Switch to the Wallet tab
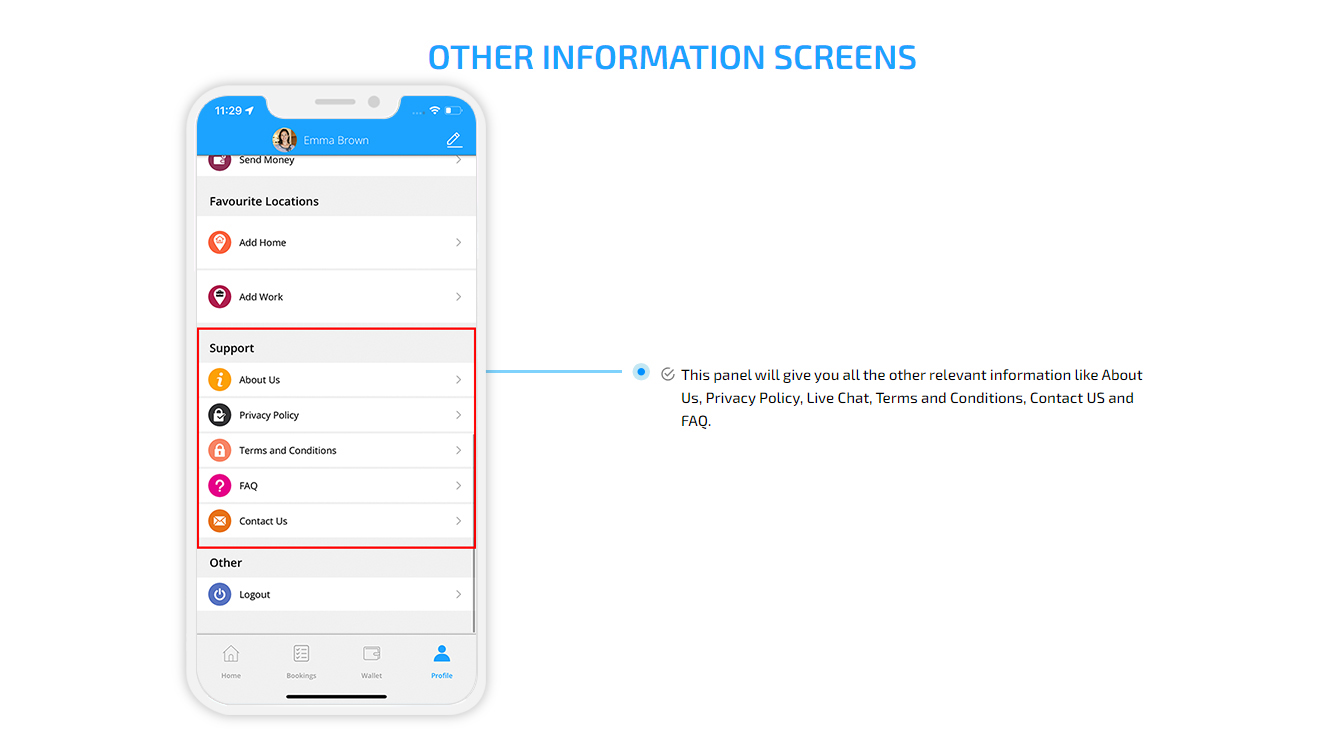This screenshot has width=1344, height=751. [x=372, y=661]
